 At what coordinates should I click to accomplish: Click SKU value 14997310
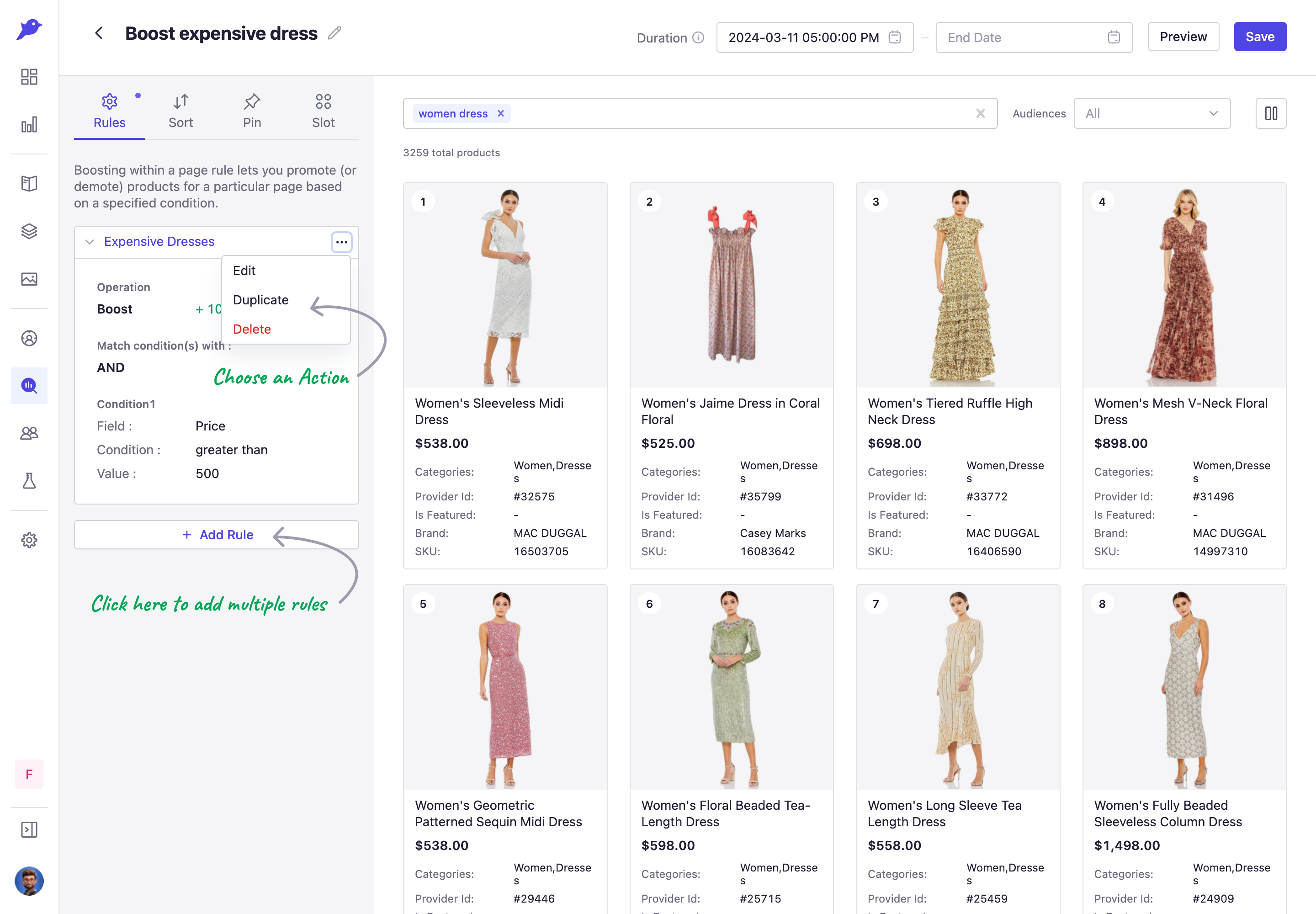click(x=1220, y=552)
